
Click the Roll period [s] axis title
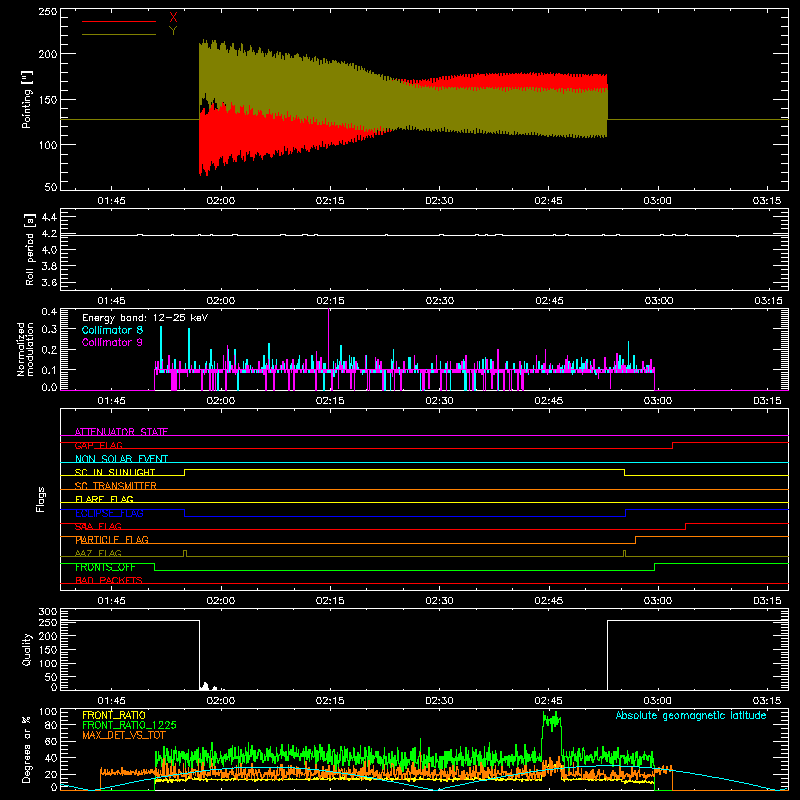coord(30,249)
